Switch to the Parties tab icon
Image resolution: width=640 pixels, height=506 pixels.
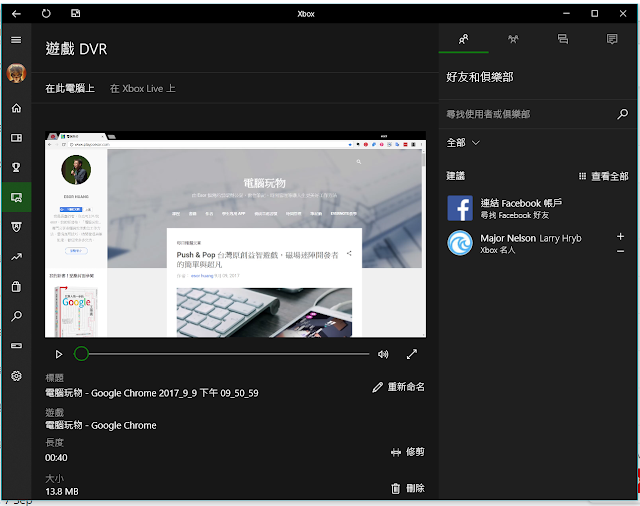tap(513, 39)
